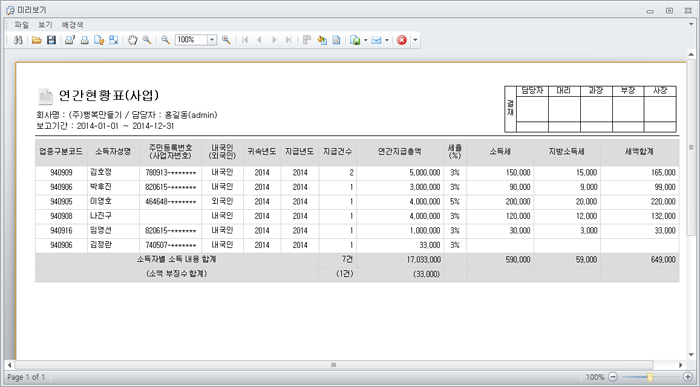Click the quick print printer icon
Screen dimensions: 700x387
[x=84, y=40]
